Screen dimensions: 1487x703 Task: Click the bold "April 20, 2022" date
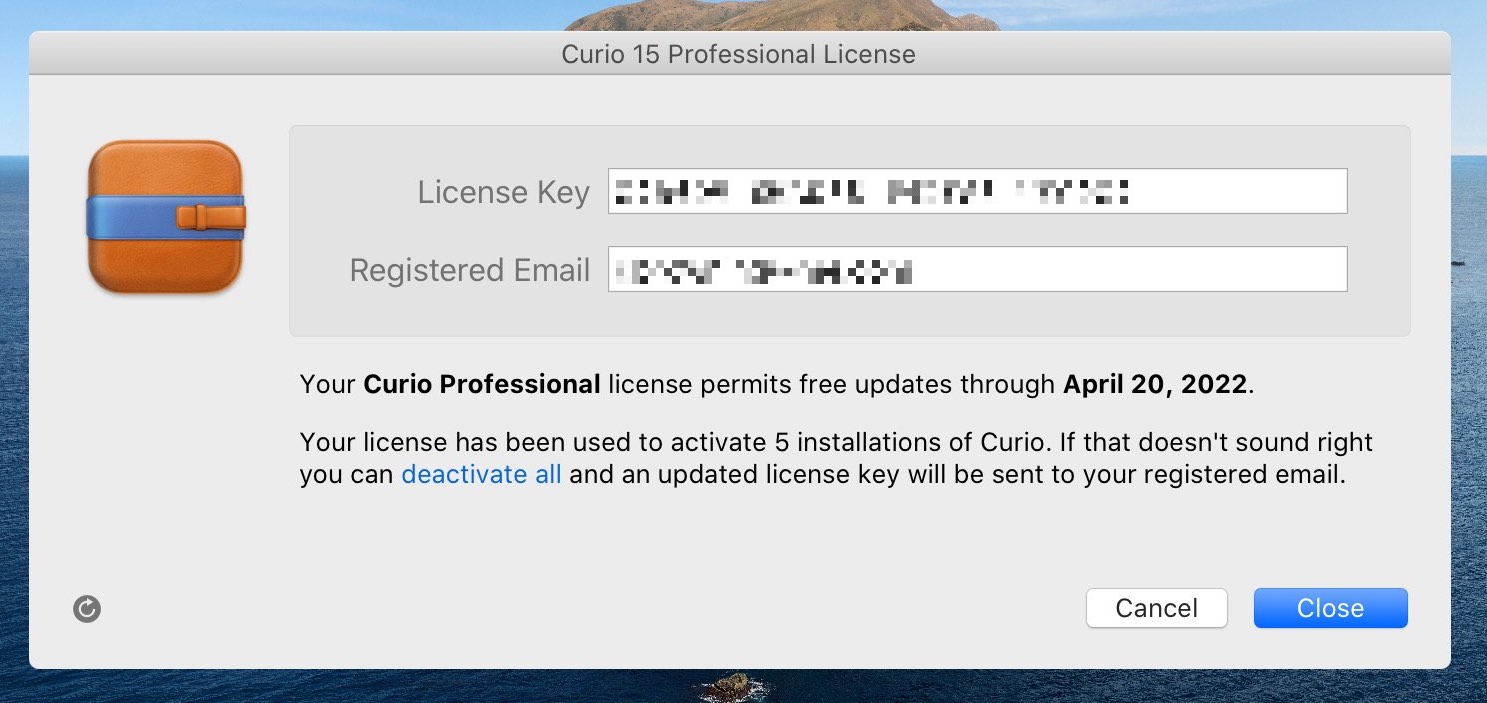click(x=1154, y=385)
